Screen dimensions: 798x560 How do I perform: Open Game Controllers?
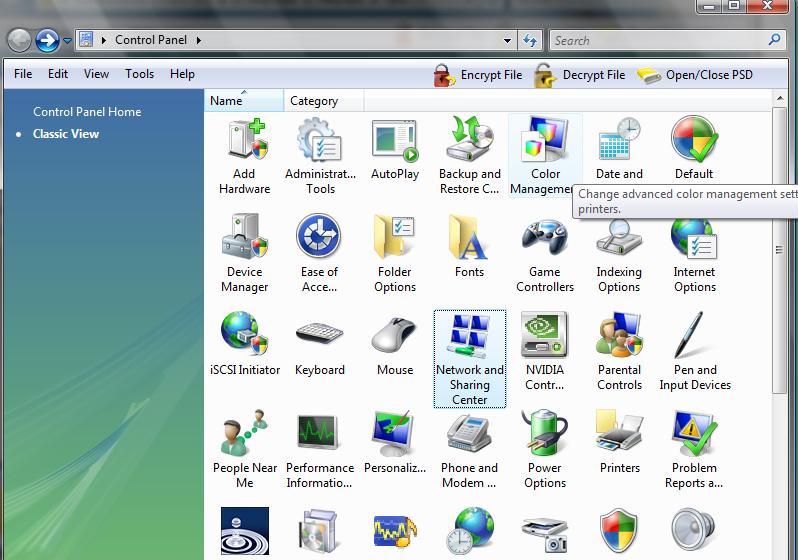click(545, 254)
